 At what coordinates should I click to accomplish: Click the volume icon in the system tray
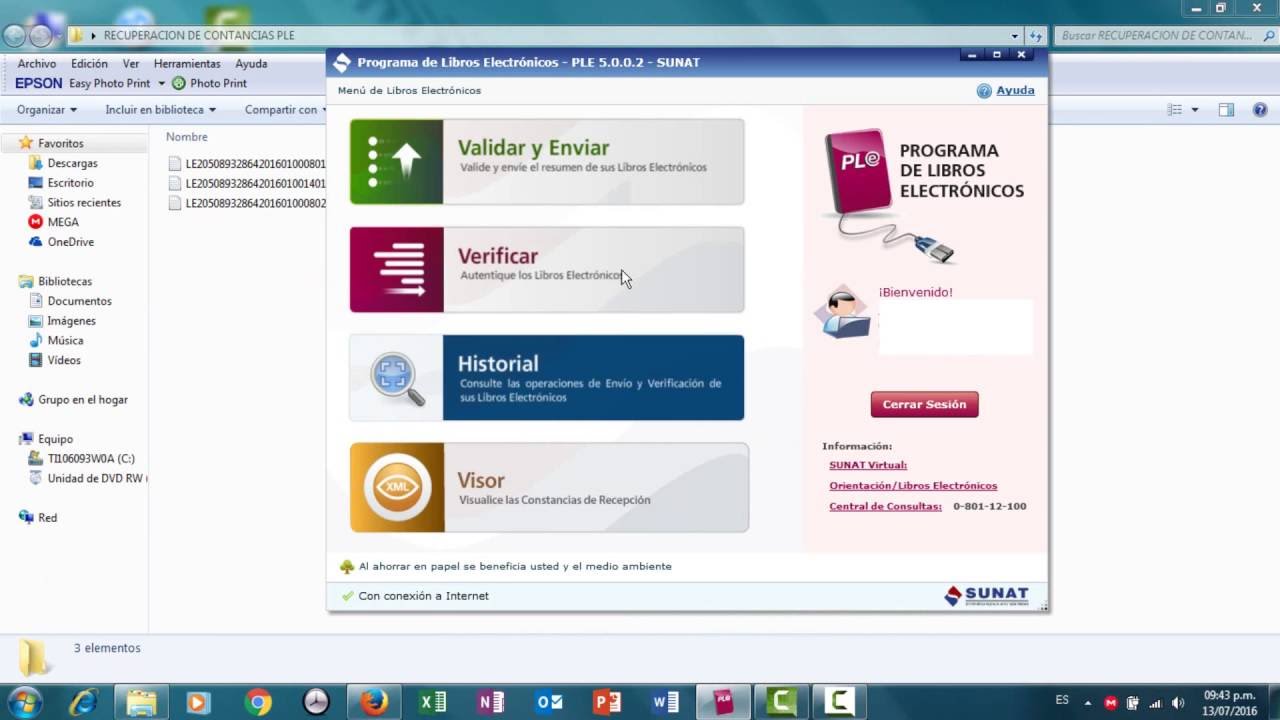pos(1177,702)
